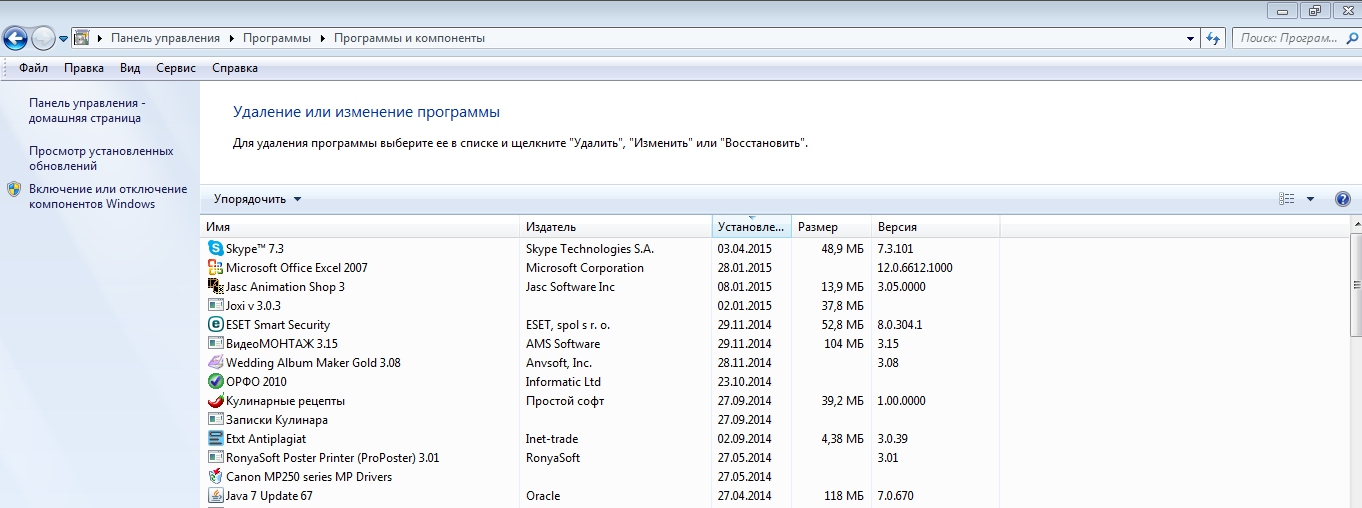Viewport: 1362px width, 508px height.
Task: Click the Кулинарные рецепты chili pepper icon
Action: 215,400
